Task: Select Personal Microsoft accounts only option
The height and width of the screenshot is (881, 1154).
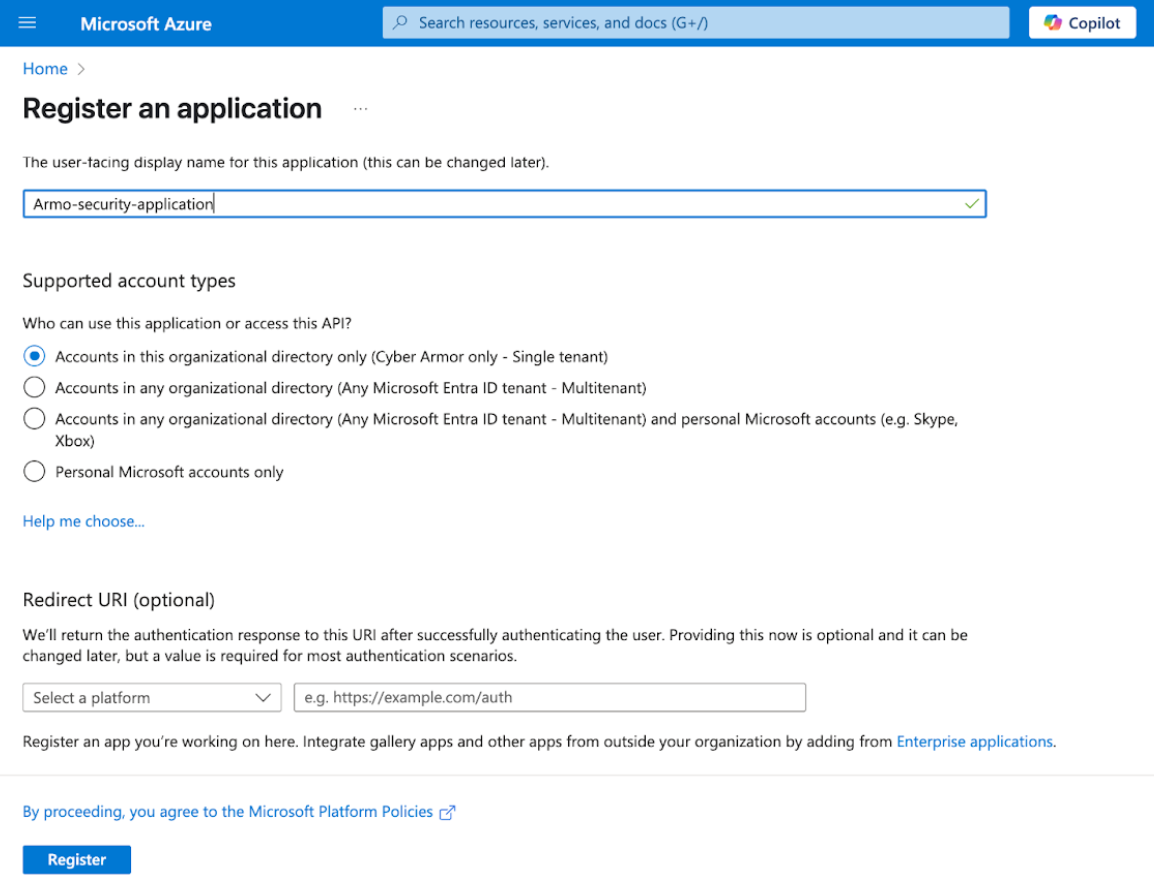Action: 34,471
